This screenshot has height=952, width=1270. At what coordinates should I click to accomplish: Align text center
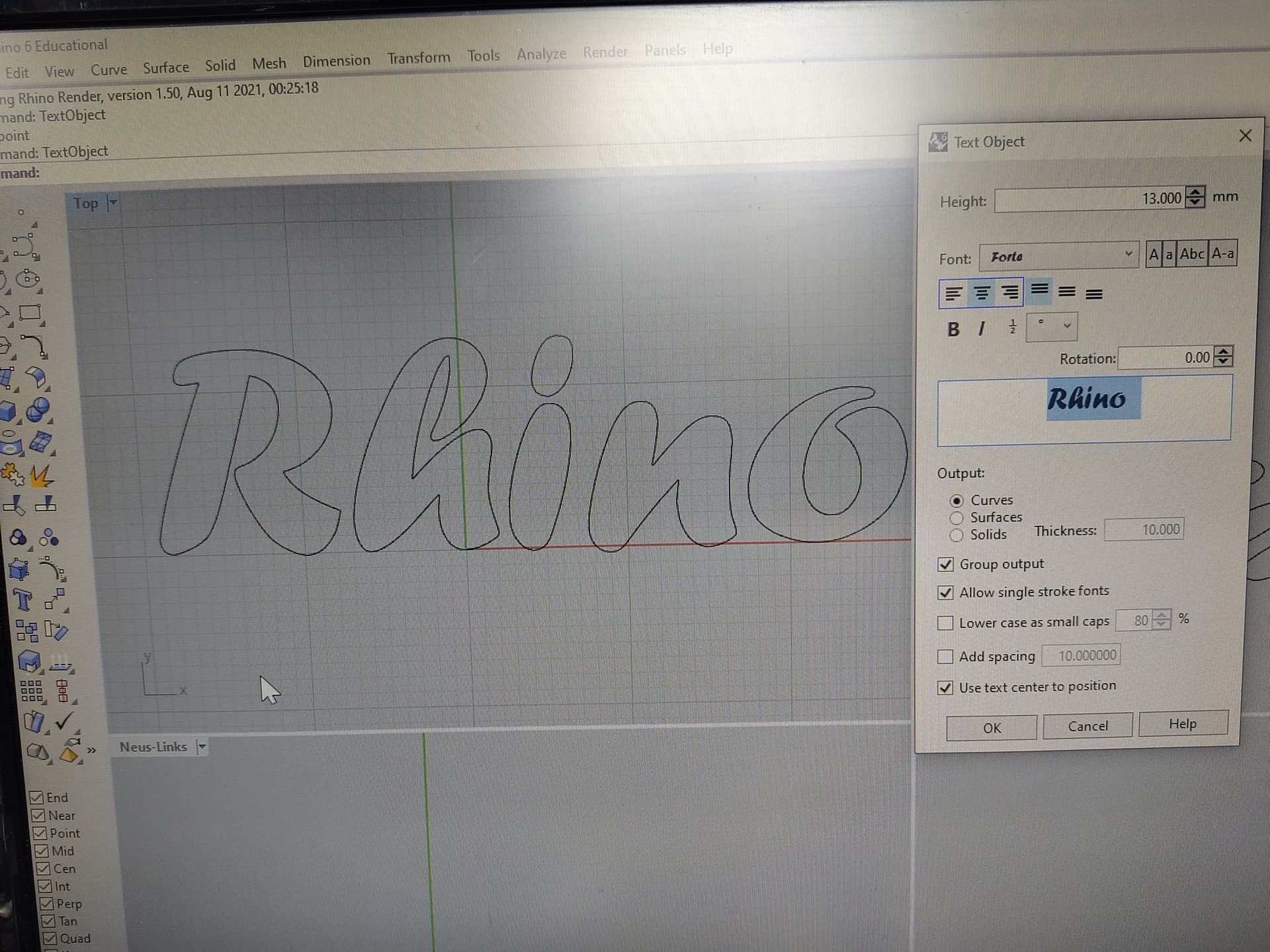982,293
